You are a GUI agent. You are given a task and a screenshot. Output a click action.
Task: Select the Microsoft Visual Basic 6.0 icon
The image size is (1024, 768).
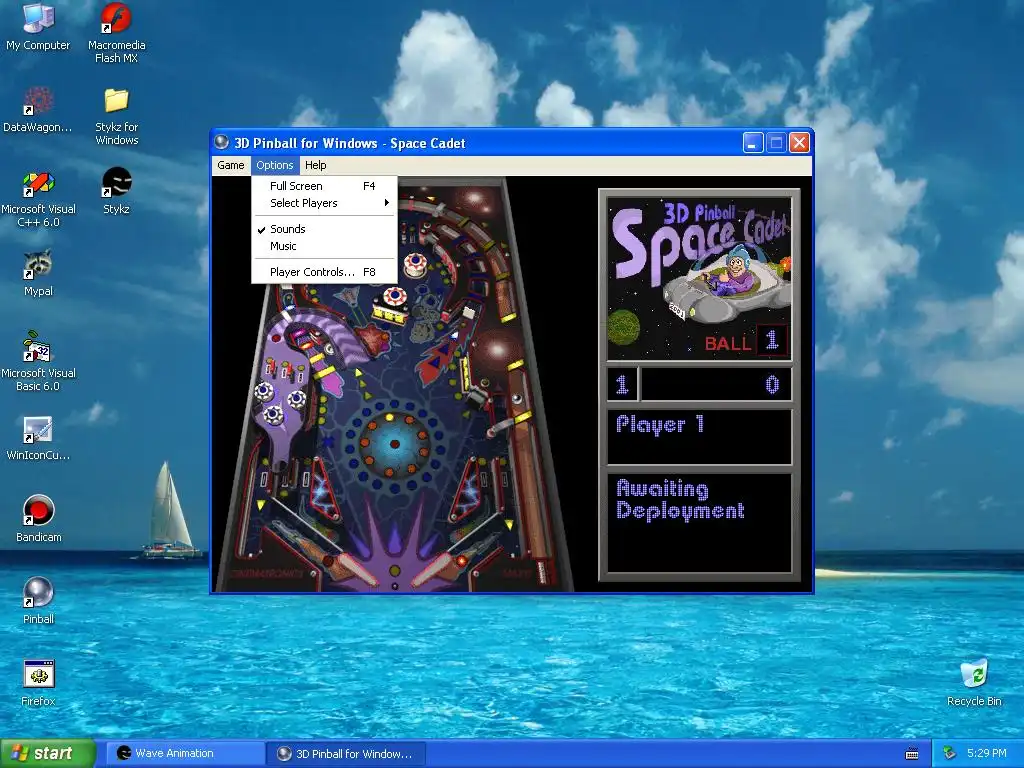[38, 362]
